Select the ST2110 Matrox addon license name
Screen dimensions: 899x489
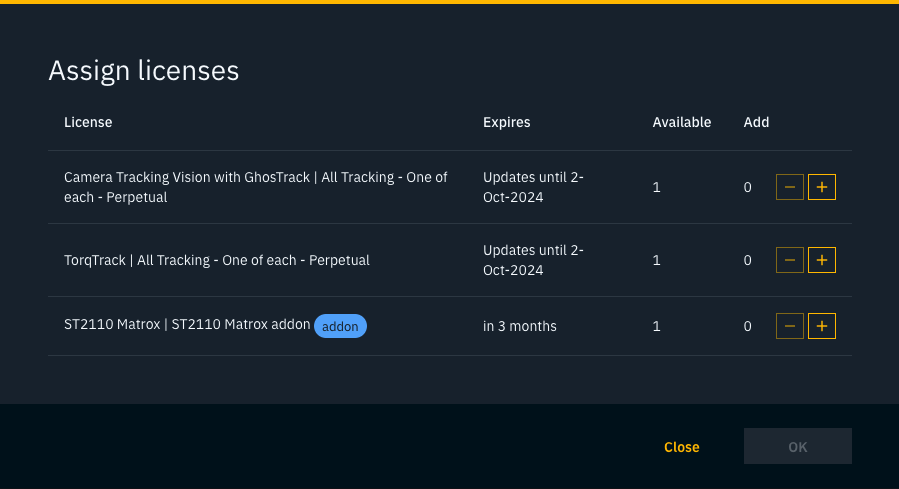187,326
